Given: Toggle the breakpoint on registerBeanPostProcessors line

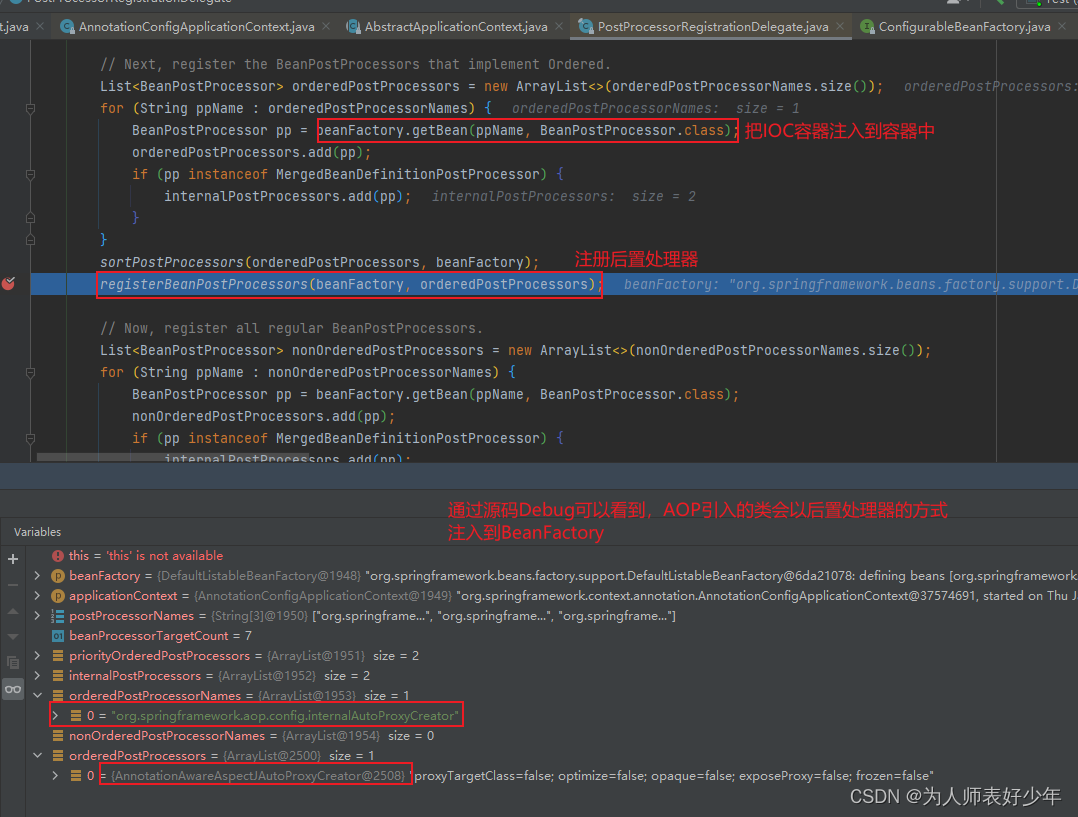Looking at the screenshot, I should coord(8,283).
